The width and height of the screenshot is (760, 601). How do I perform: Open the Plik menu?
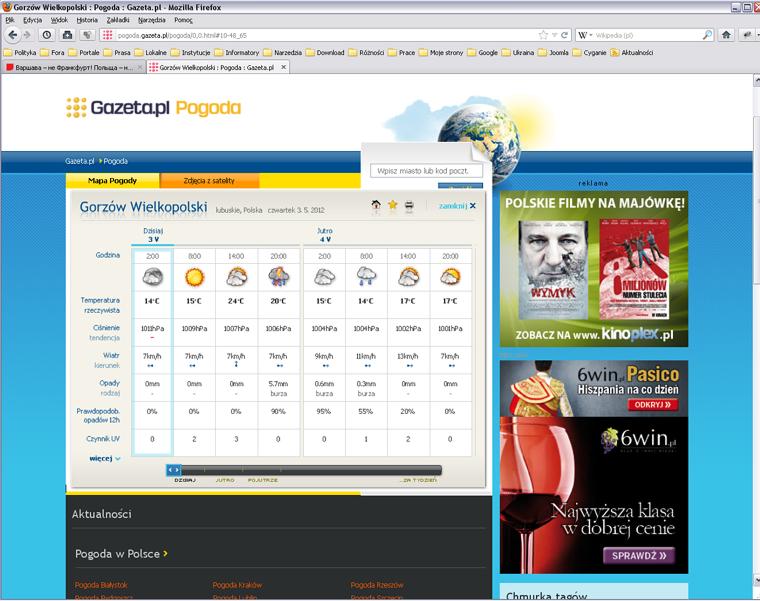[10, 20]
